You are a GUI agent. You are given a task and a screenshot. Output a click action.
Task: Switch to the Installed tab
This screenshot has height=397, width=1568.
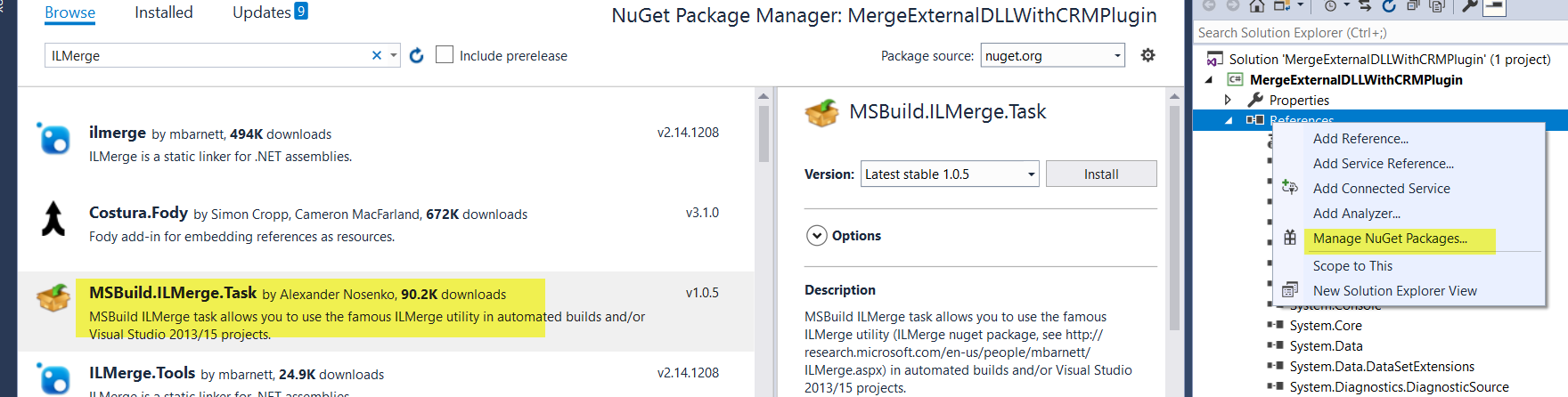point(164,12)
